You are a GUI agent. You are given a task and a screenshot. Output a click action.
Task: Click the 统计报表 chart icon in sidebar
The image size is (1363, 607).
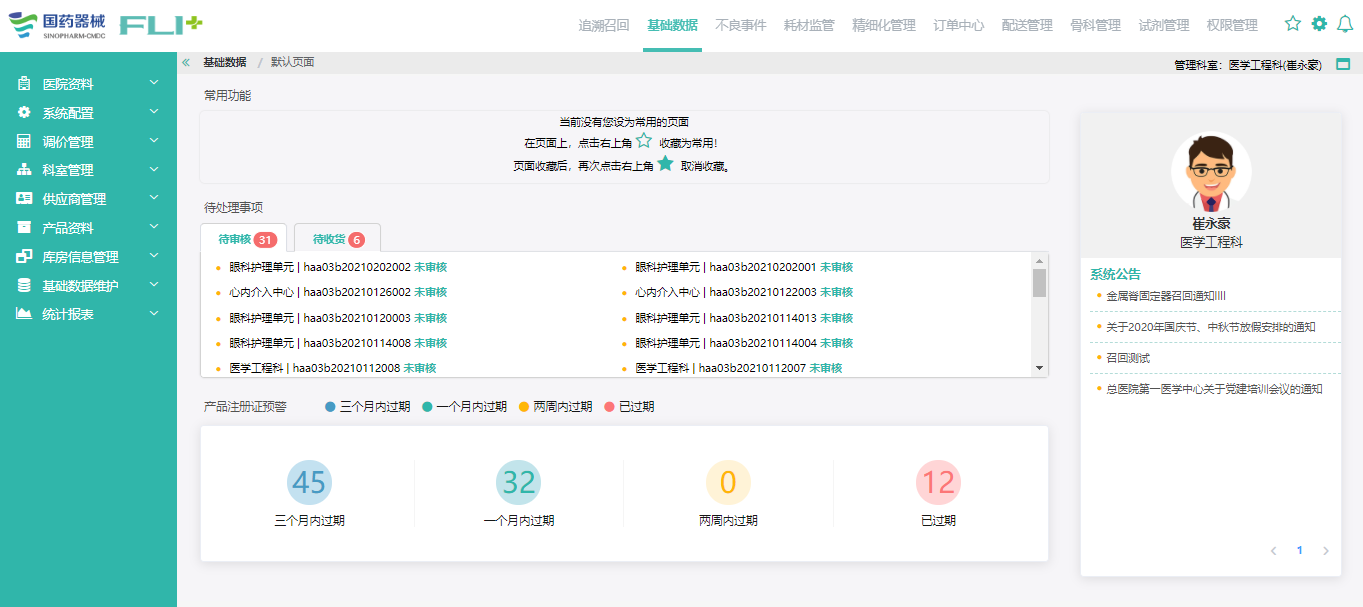tap(24, 314)
